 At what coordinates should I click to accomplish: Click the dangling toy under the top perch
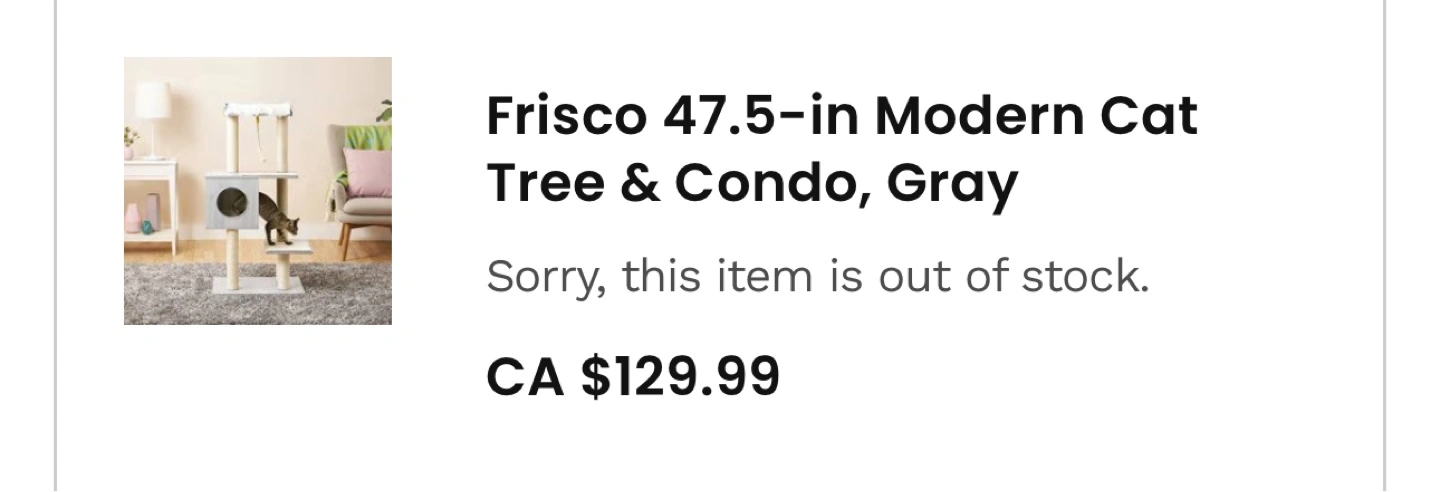(258, 138)
